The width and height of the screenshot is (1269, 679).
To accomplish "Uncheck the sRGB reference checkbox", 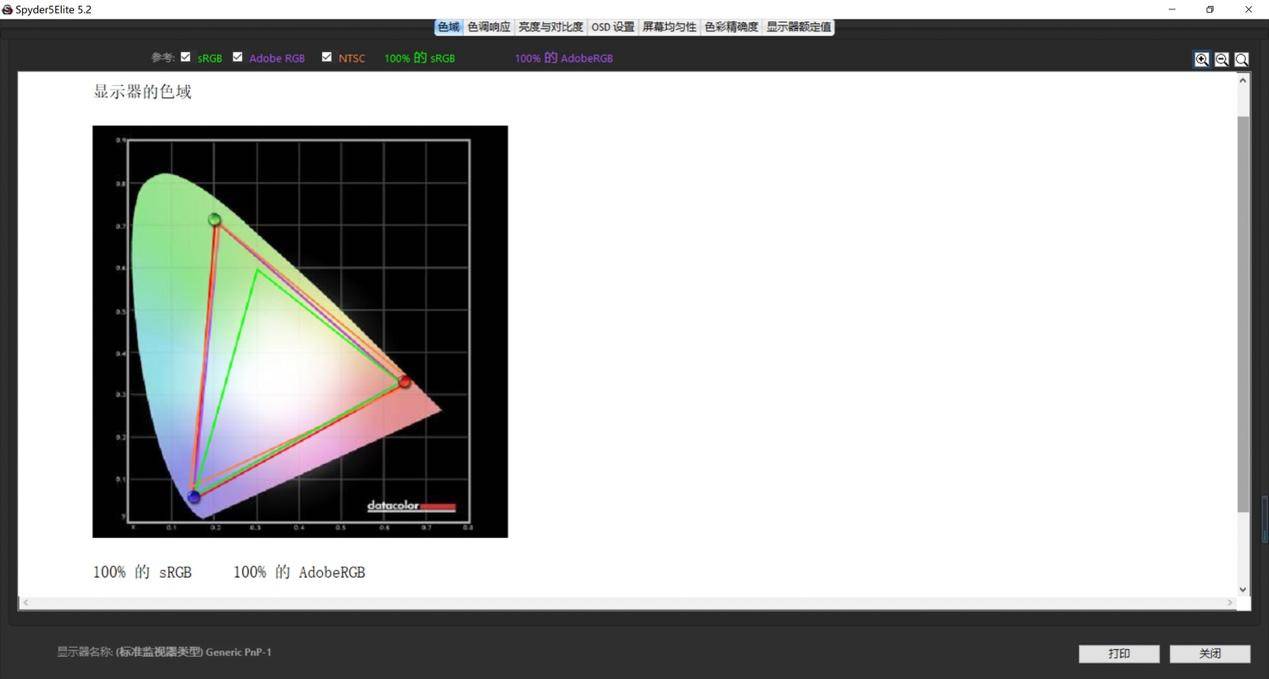I will (x=185, y=57).
